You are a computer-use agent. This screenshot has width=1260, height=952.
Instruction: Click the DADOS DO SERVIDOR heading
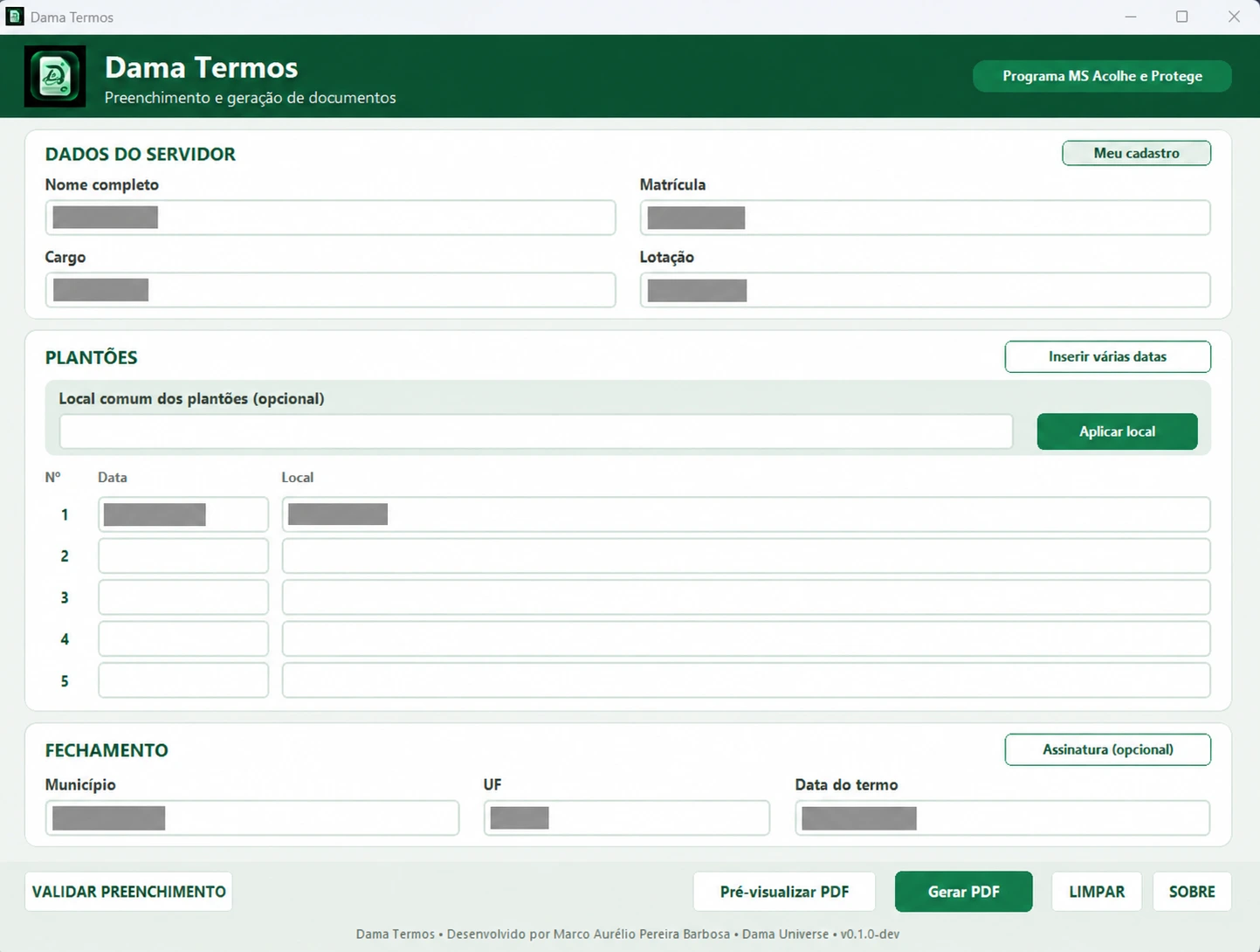(x=141, y=155)
